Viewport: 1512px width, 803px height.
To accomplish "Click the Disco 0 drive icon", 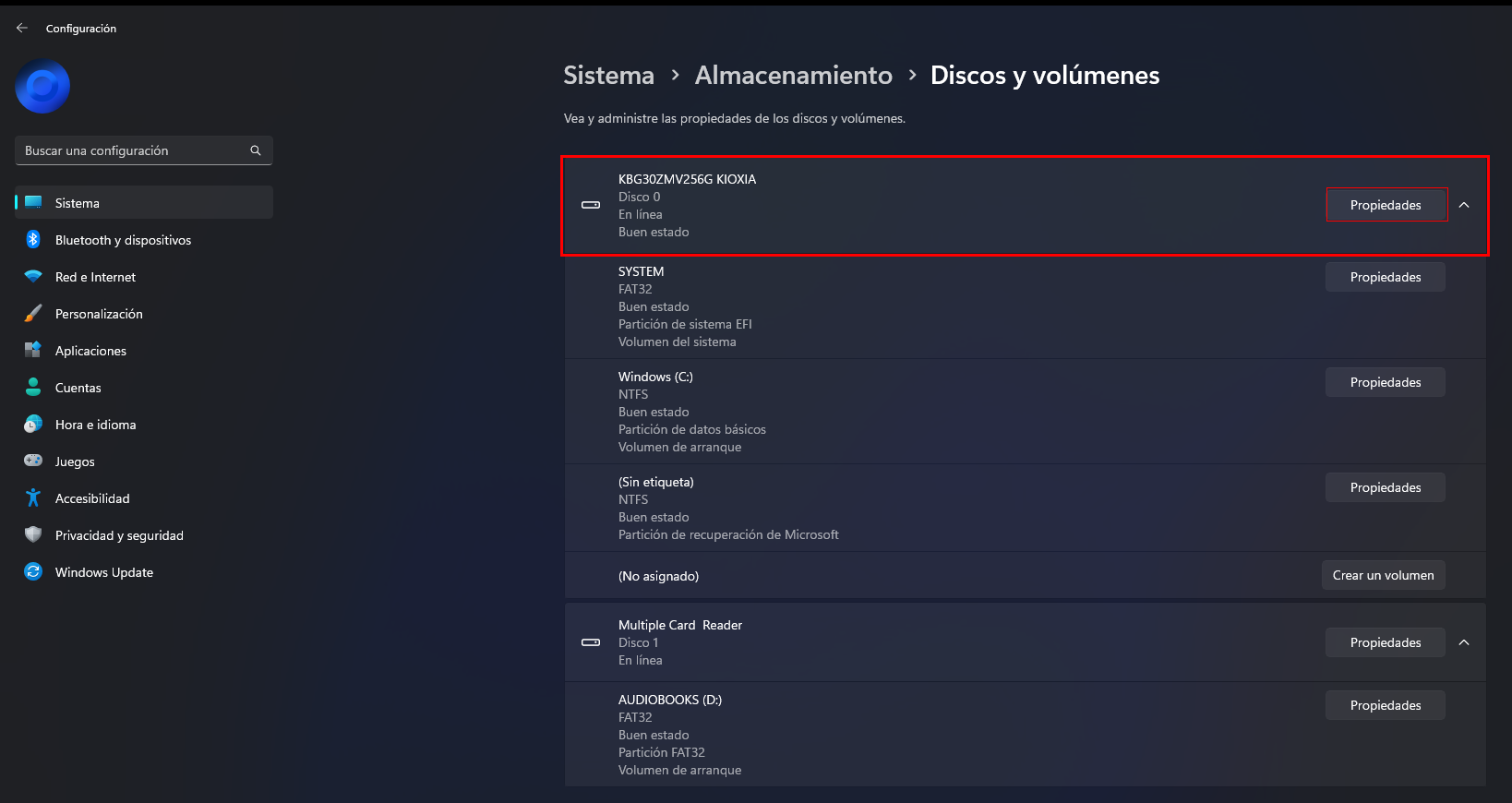I will tap(591, 205).
